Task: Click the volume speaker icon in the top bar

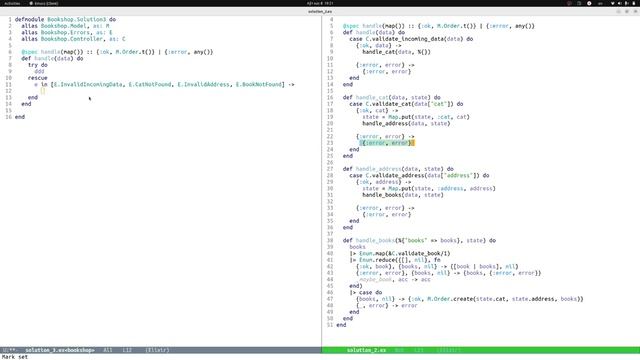Action: pos(620,3)
